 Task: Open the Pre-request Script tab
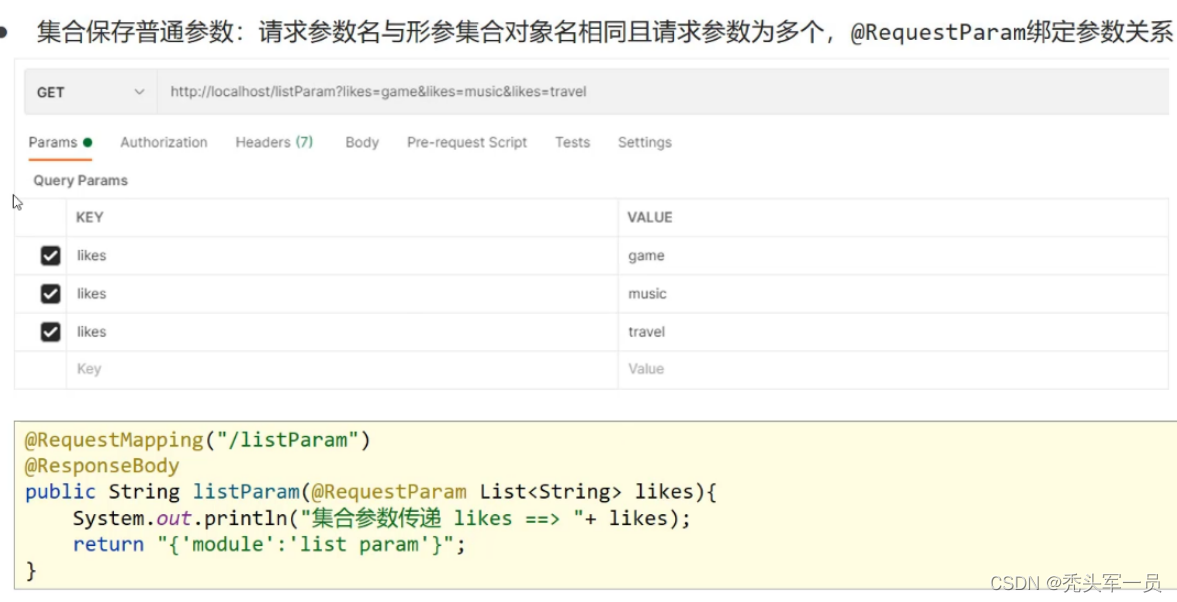coord(467,142)
